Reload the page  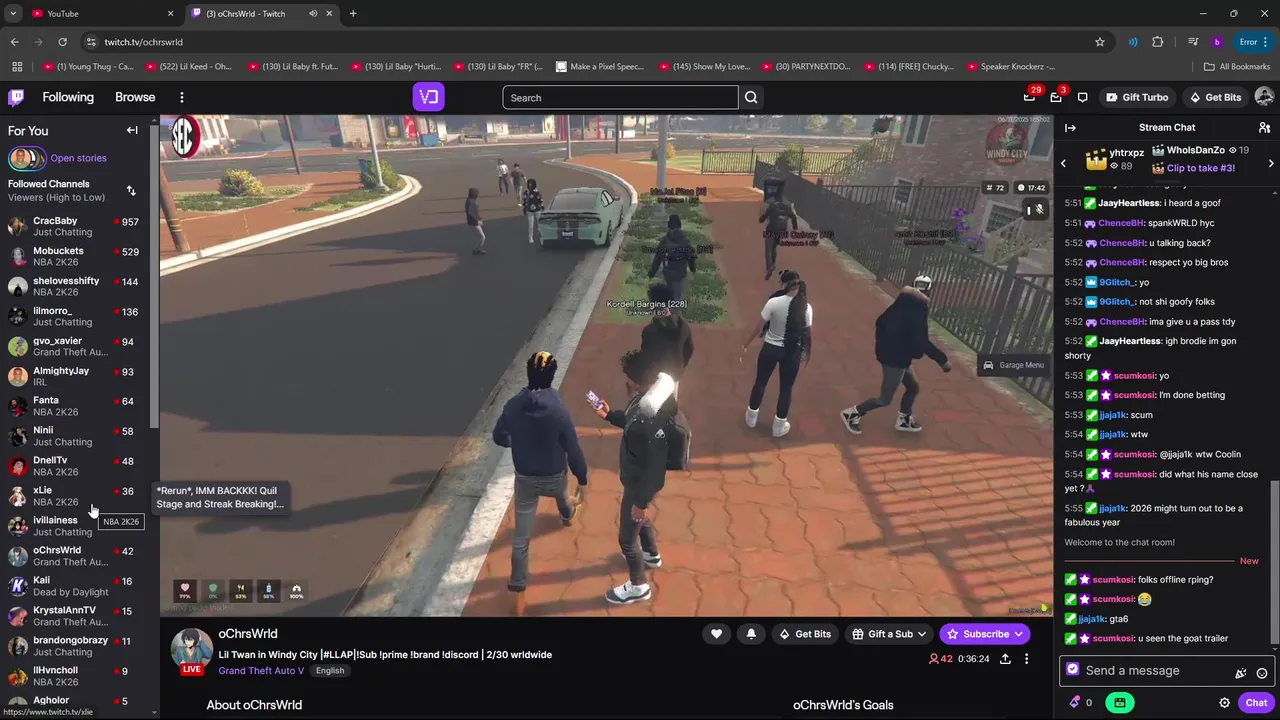62,42
